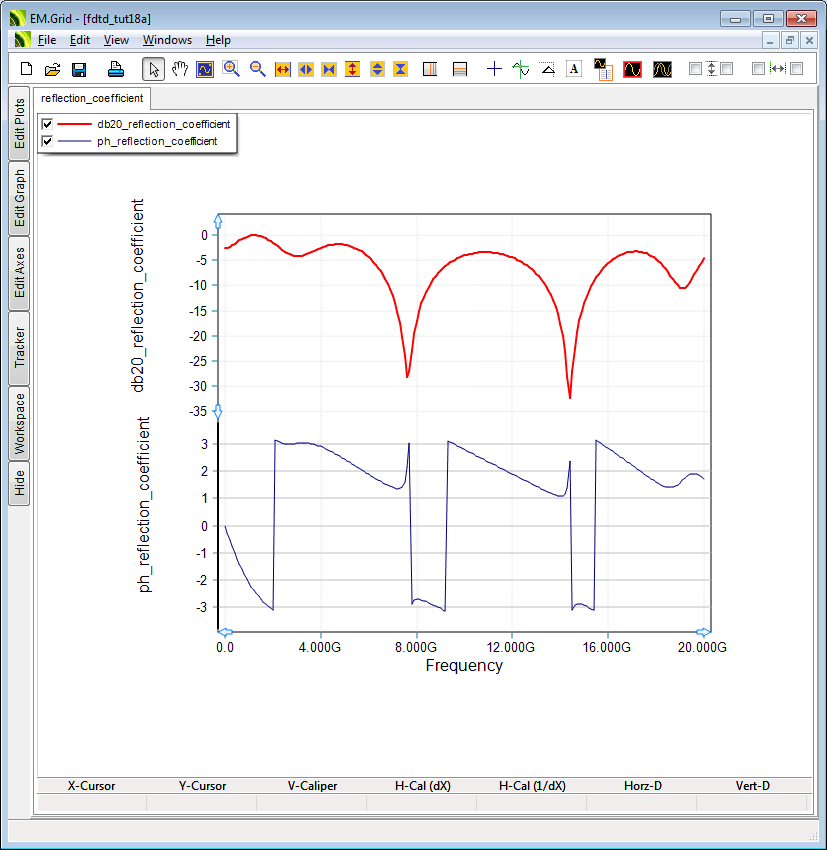This screenshot has height=850, width=827.
Task: Open a file with the folder icon
Action: (53, 69)
